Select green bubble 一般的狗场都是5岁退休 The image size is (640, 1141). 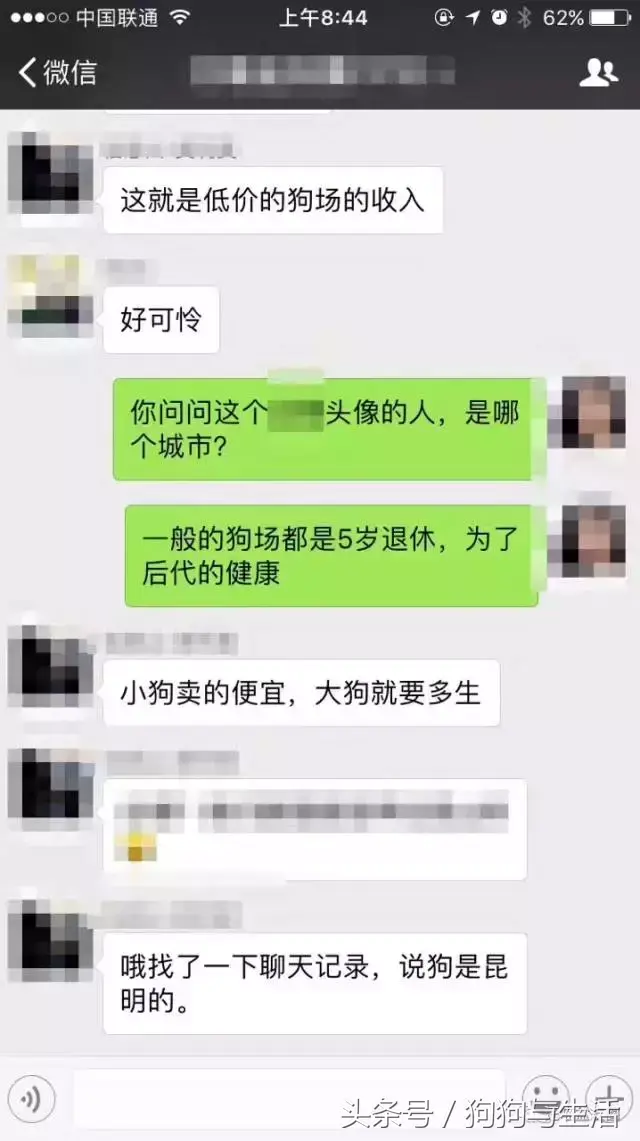[332, 556]
